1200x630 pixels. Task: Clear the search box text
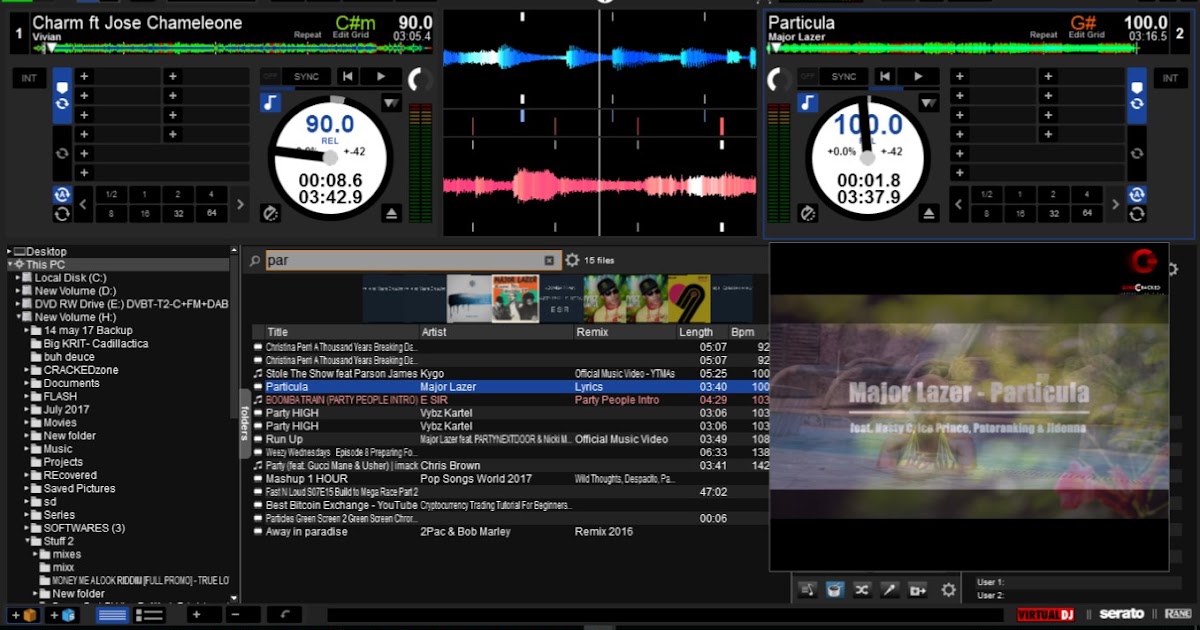pos(549,261)
